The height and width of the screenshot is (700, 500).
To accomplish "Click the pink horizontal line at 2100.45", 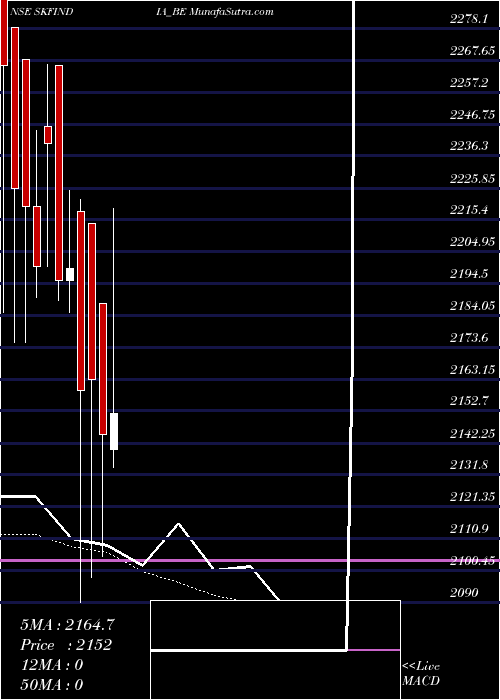I will (250, 560).
